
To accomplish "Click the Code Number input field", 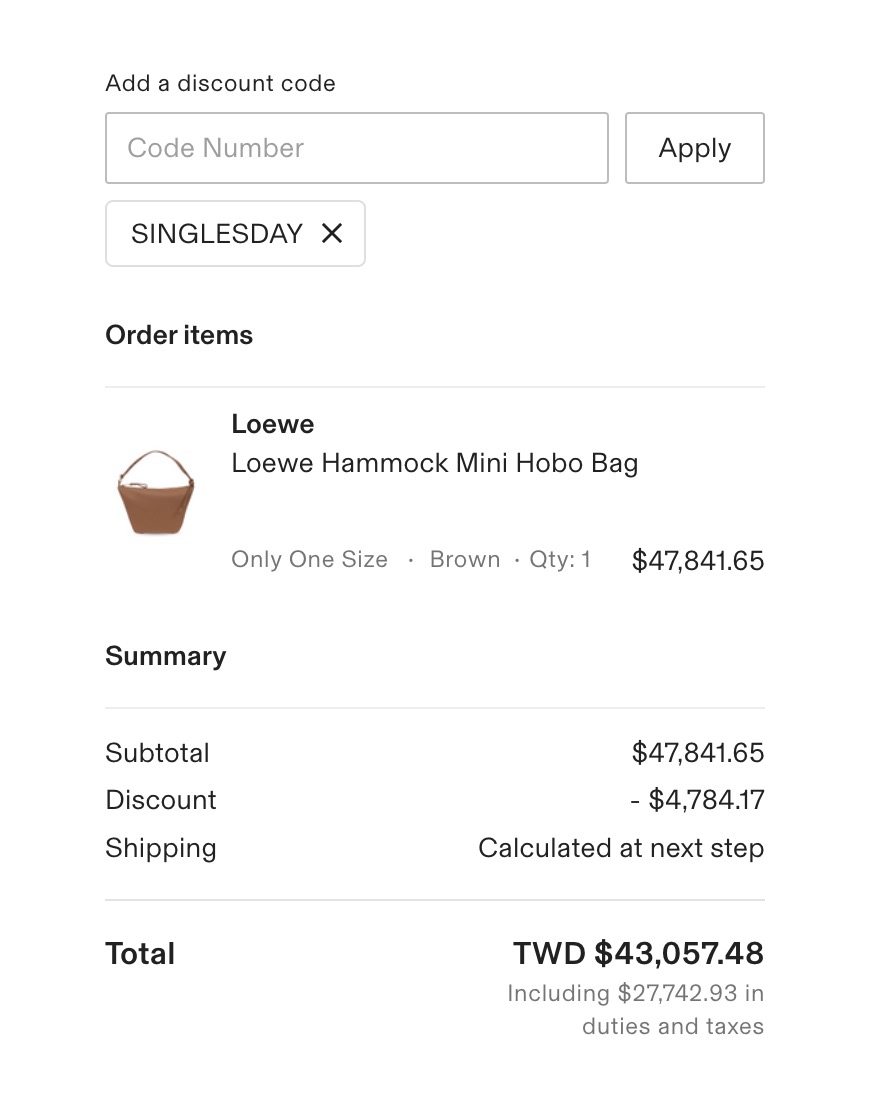I will 356,148.
